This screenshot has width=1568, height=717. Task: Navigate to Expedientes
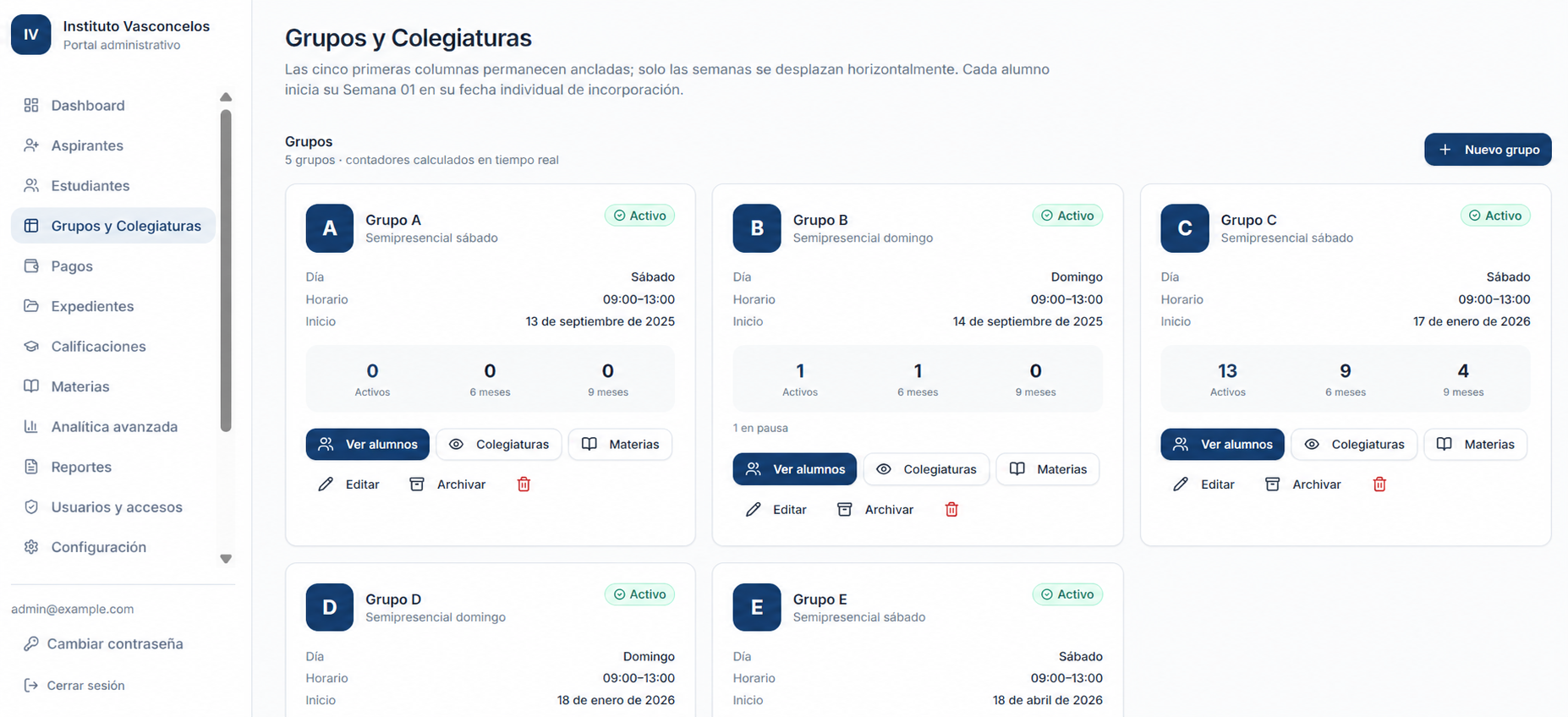click(113, 306)
